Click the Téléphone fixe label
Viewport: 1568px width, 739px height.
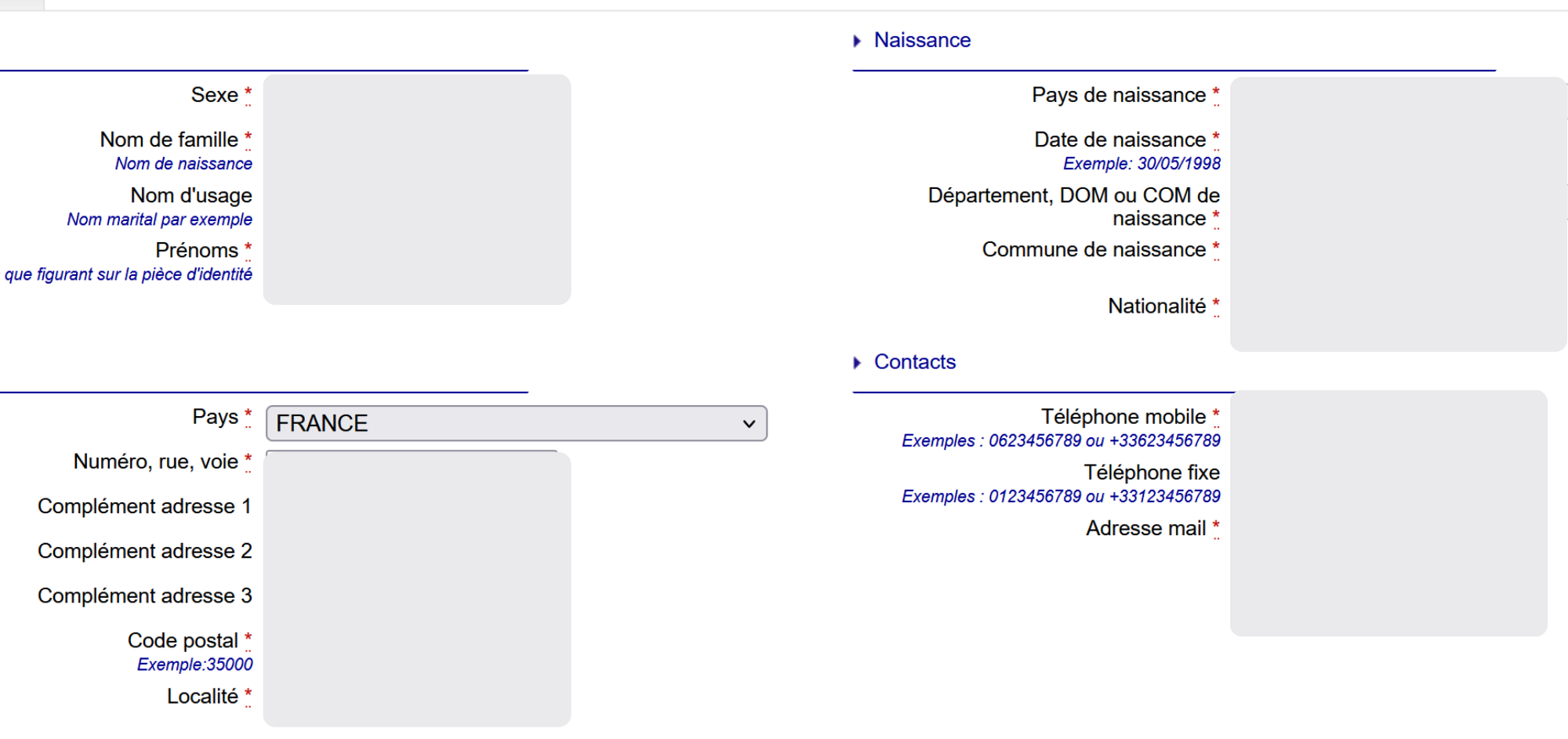click(x=1151, y=473)
